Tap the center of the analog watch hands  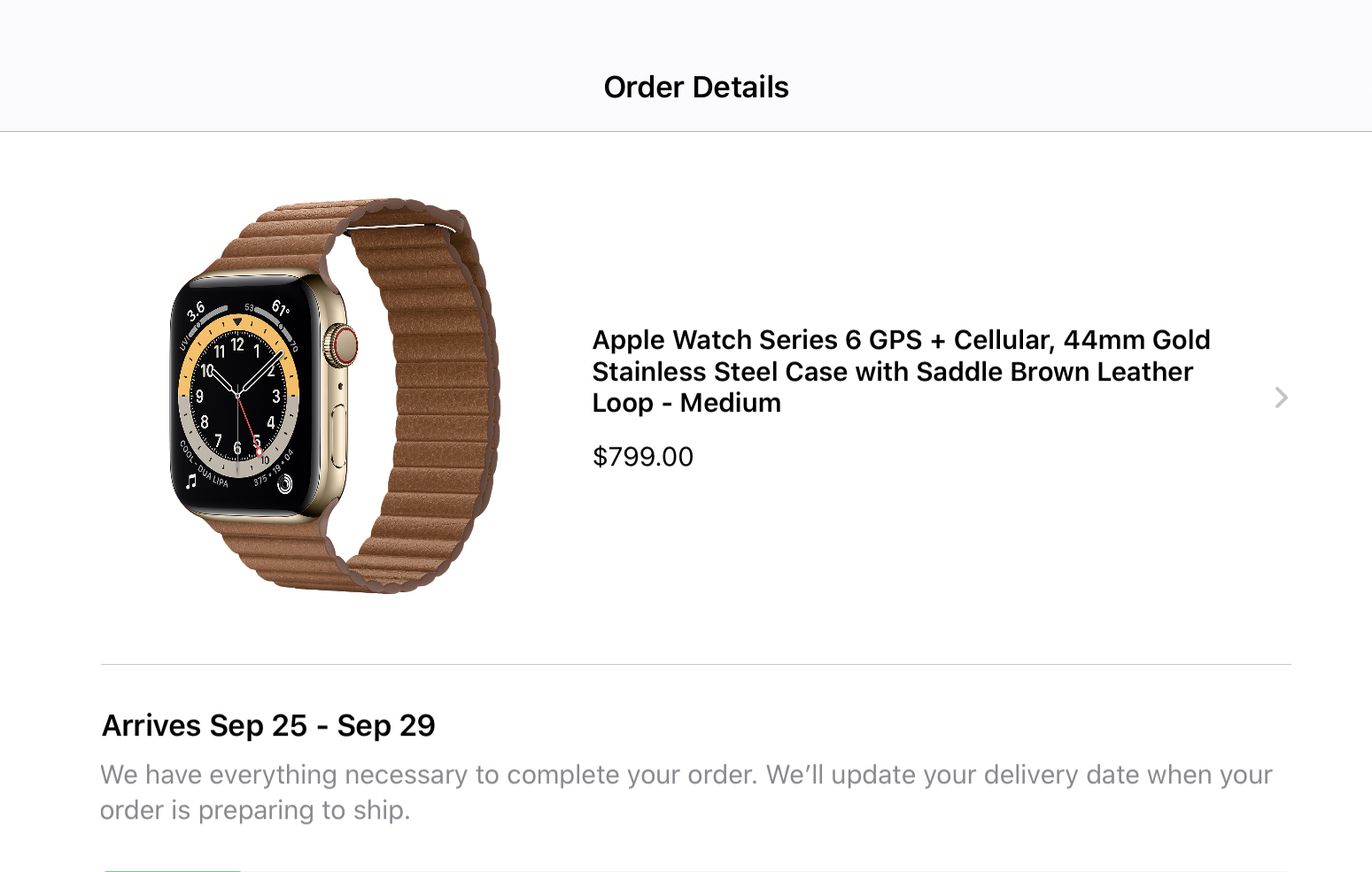coord(238,395)
